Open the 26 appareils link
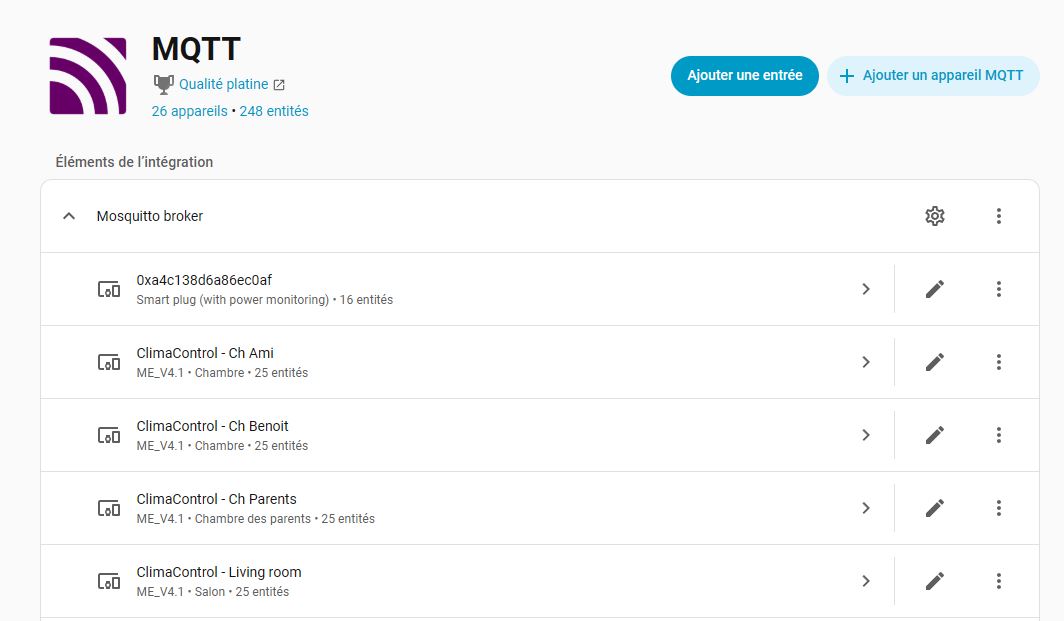 (x=189, y=111)
